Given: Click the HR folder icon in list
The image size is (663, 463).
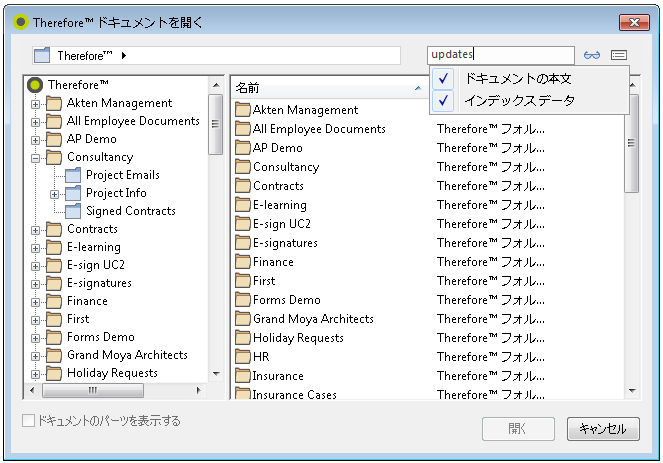Looking at the screenshot, I should [x=243, y=357].
